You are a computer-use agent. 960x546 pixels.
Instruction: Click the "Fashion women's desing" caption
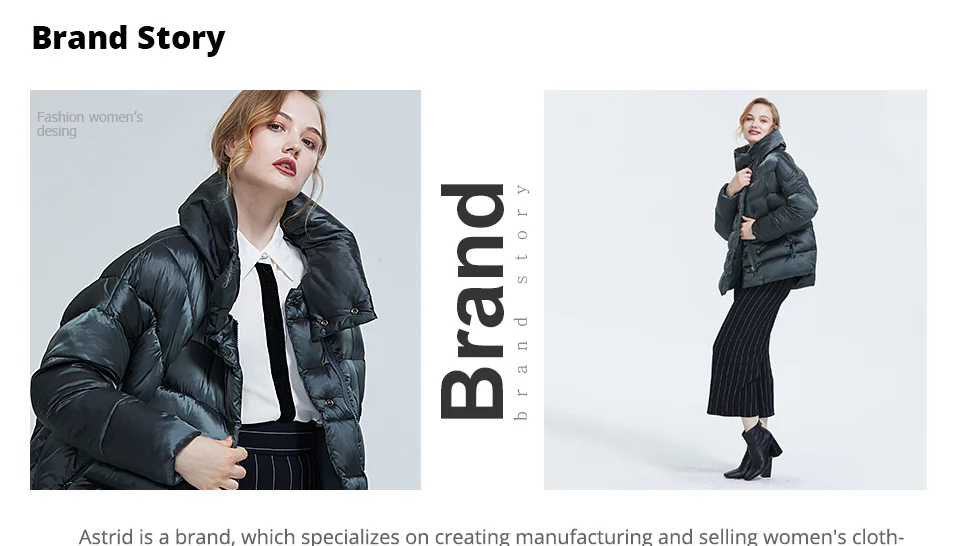89,124
